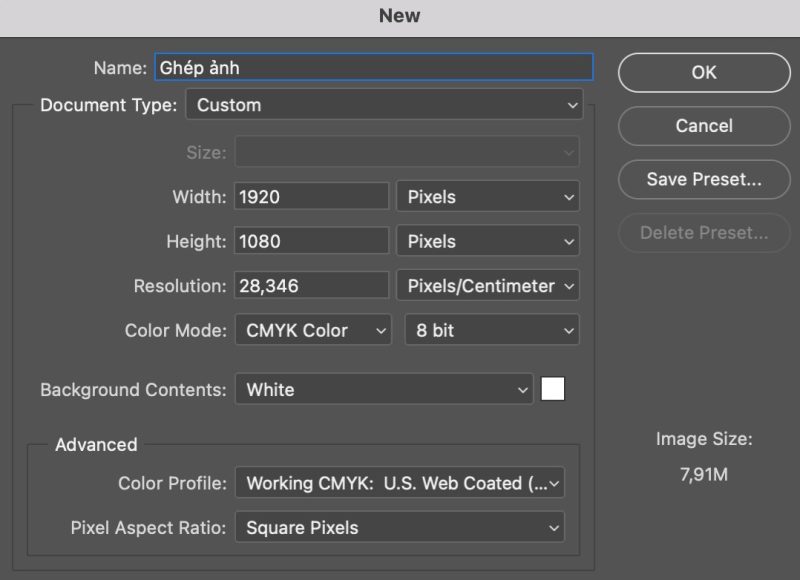The width and height of the screenshot is (800, 580).
Task: Open the Pixel Aspect Ratio dropdown
Action: [399, 527]
